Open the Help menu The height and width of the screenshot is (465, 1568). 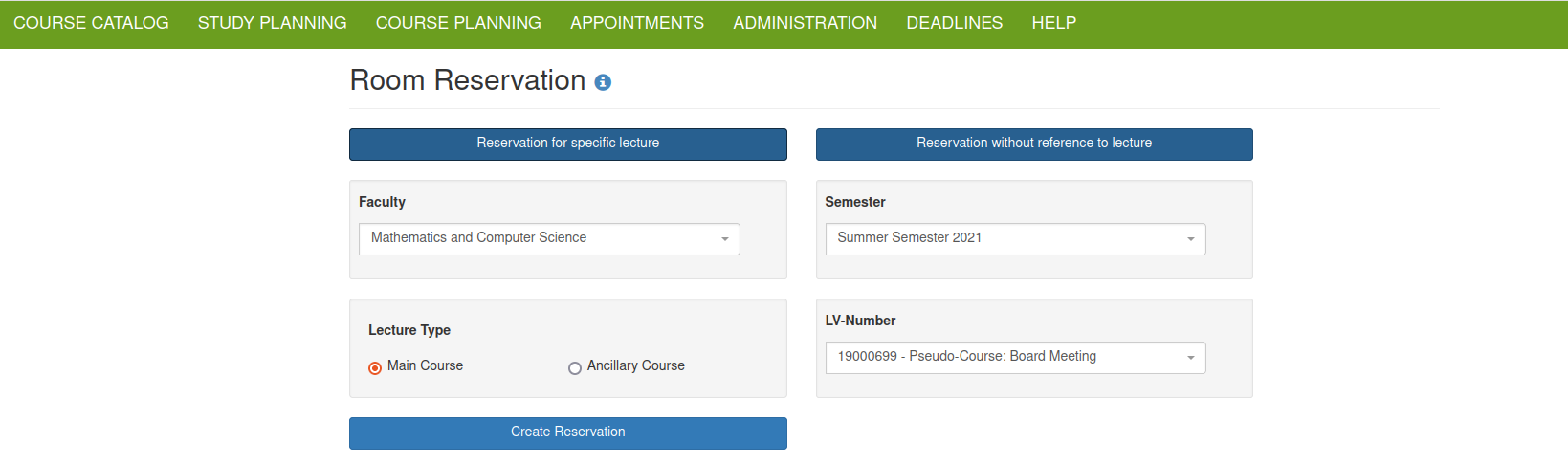point(1054,23)
